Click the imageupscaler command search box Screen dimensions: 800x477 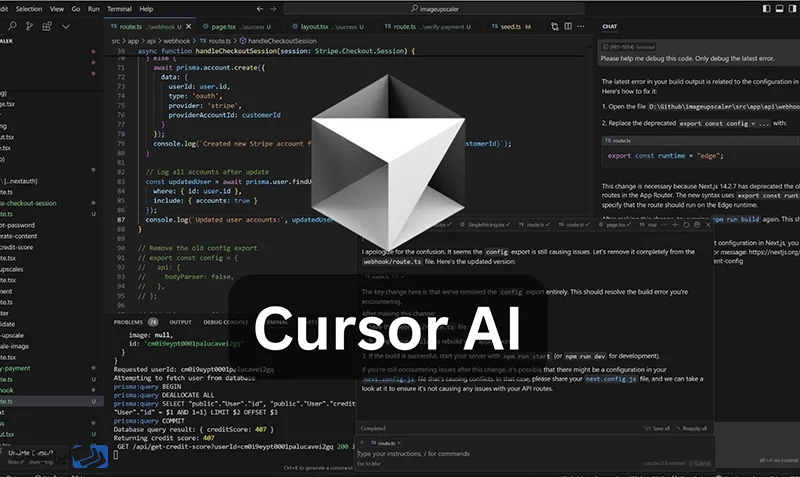pyautogui.click(x=434, y=9)
